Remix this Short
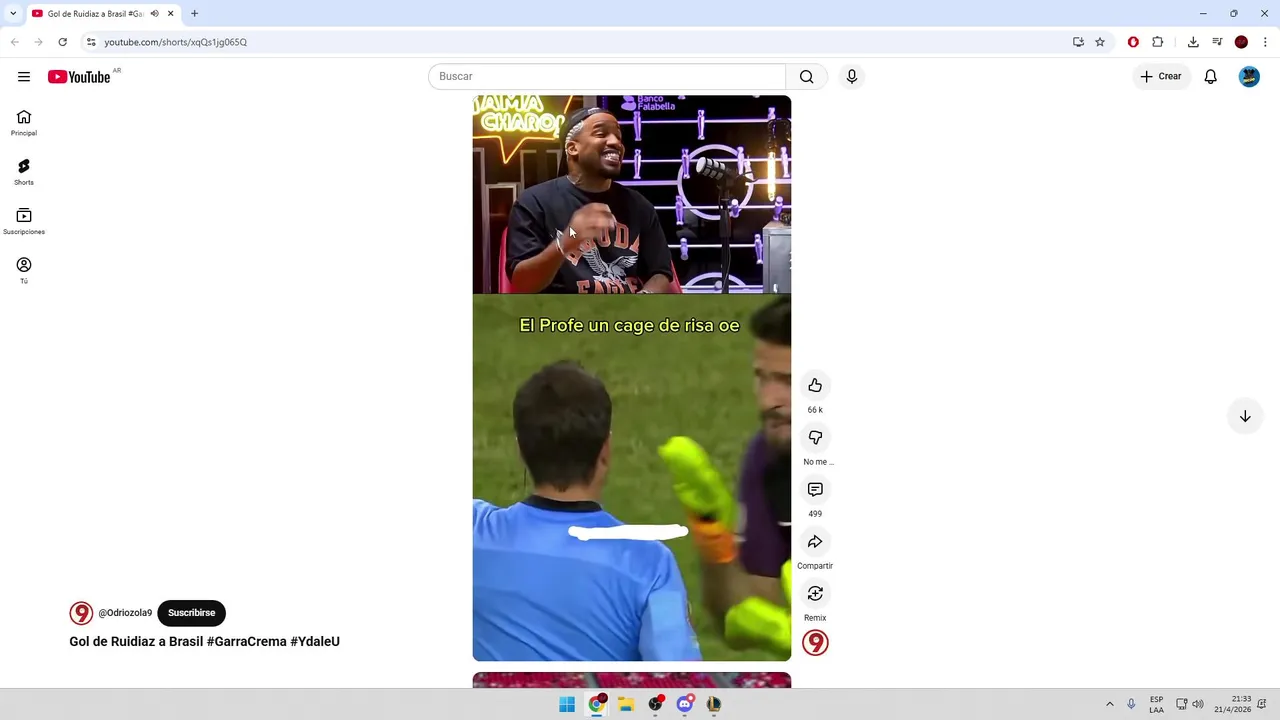This screenshot has width=1280, height=720. 815,594
